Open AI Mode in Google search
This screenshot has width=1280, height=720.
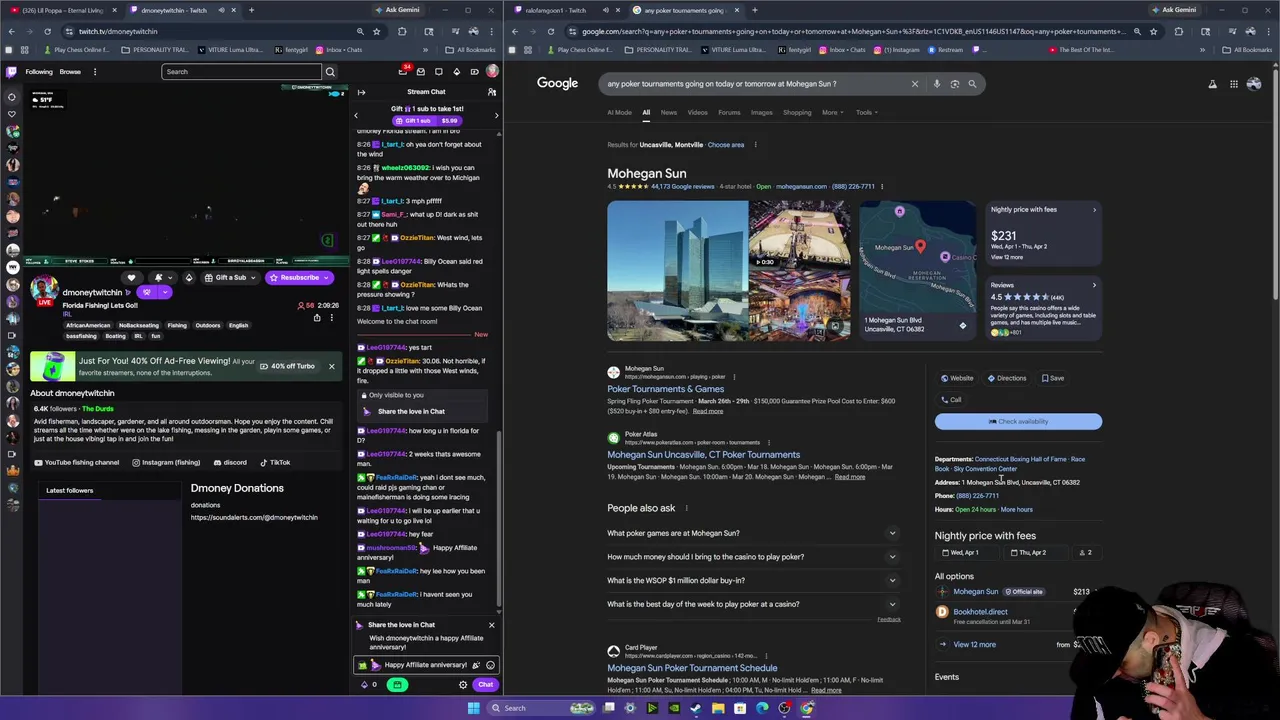(620, 112)
